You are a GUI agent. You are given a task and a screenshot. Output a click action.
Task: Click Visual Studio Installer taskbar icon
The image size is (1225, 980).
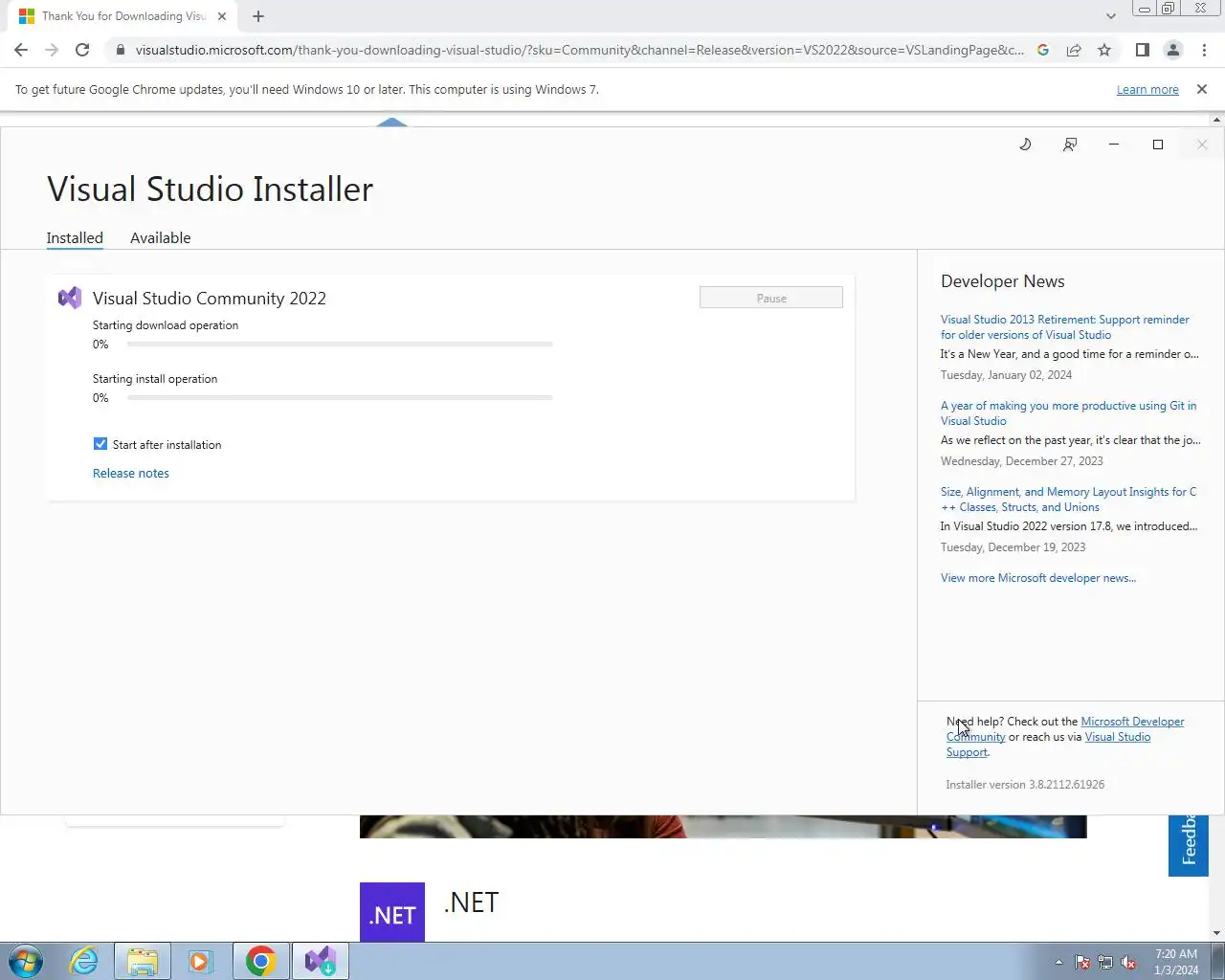321,961
